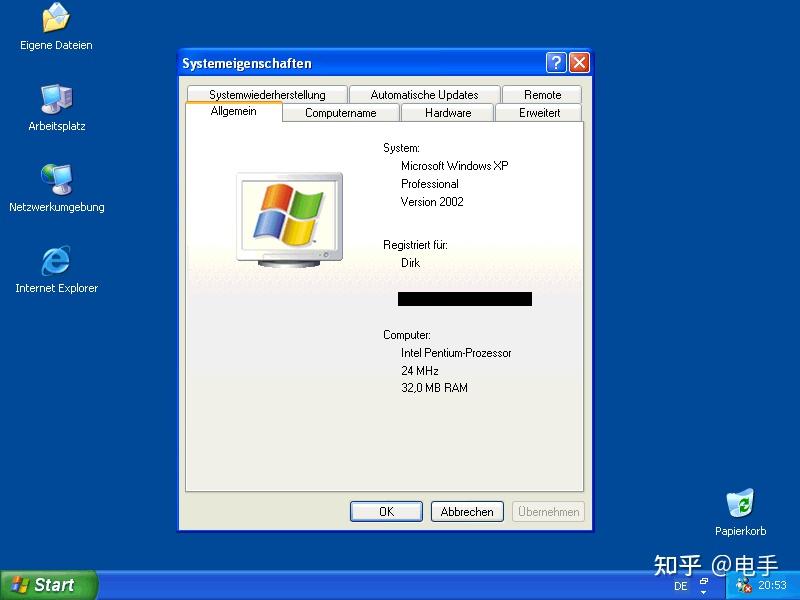The width and height of the screenshot is (800, 600).
Task: Open Eigene Dateien from the desktop
Action: (54, 25)
